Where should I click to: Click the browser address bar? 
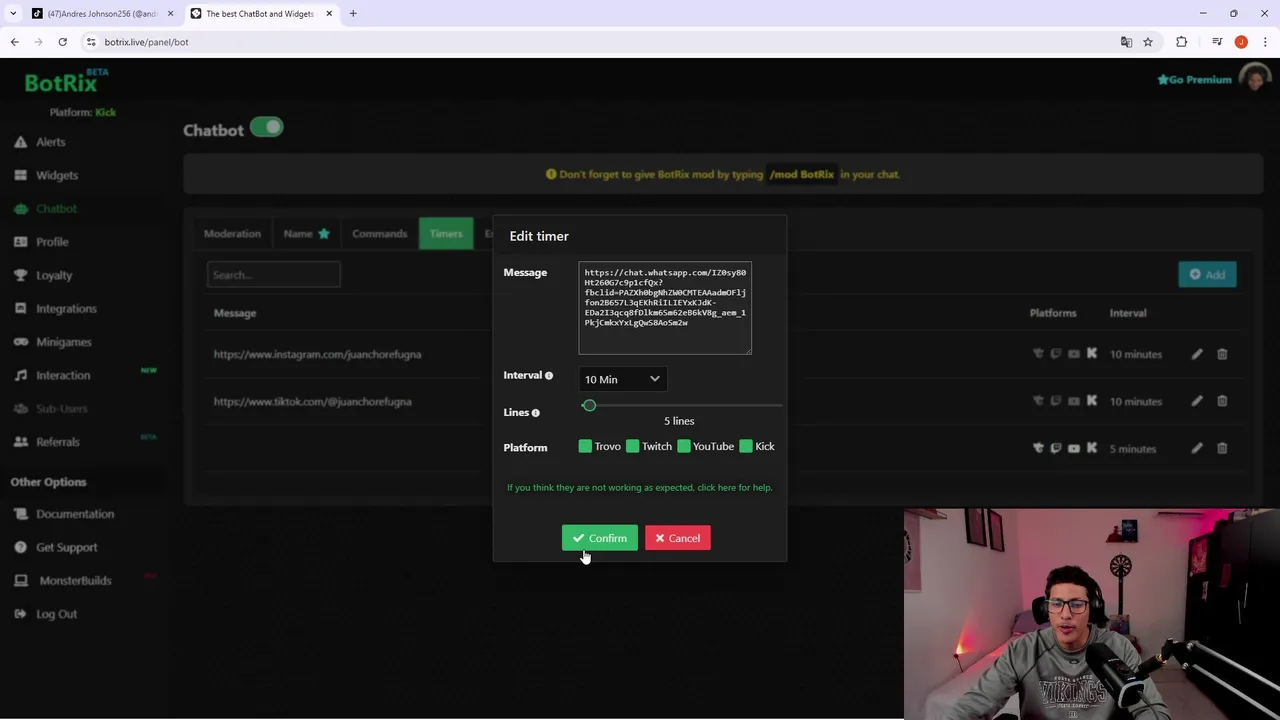pos(600,42)
